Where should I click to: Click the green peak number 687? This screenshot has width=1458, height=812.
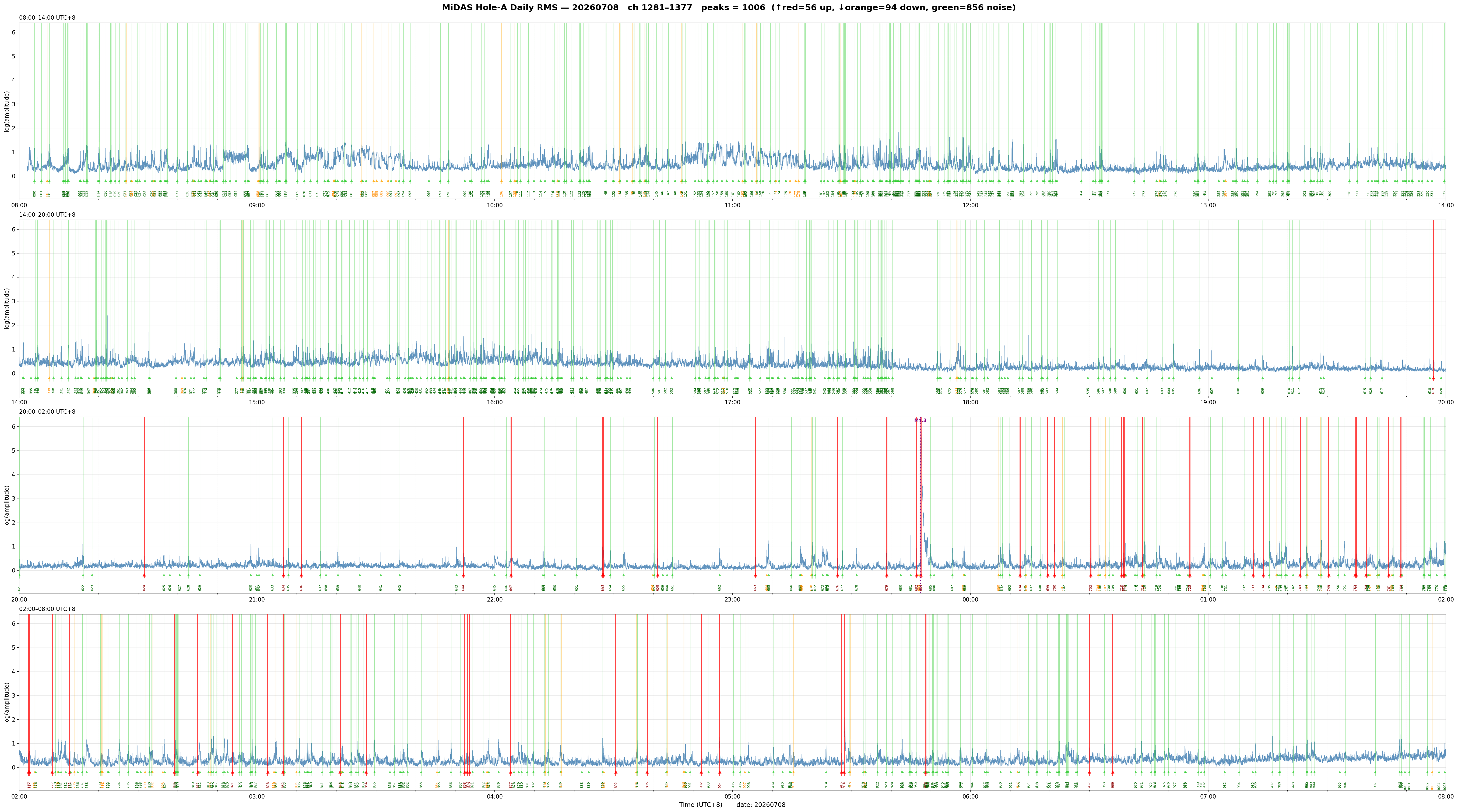click(953, 588)
